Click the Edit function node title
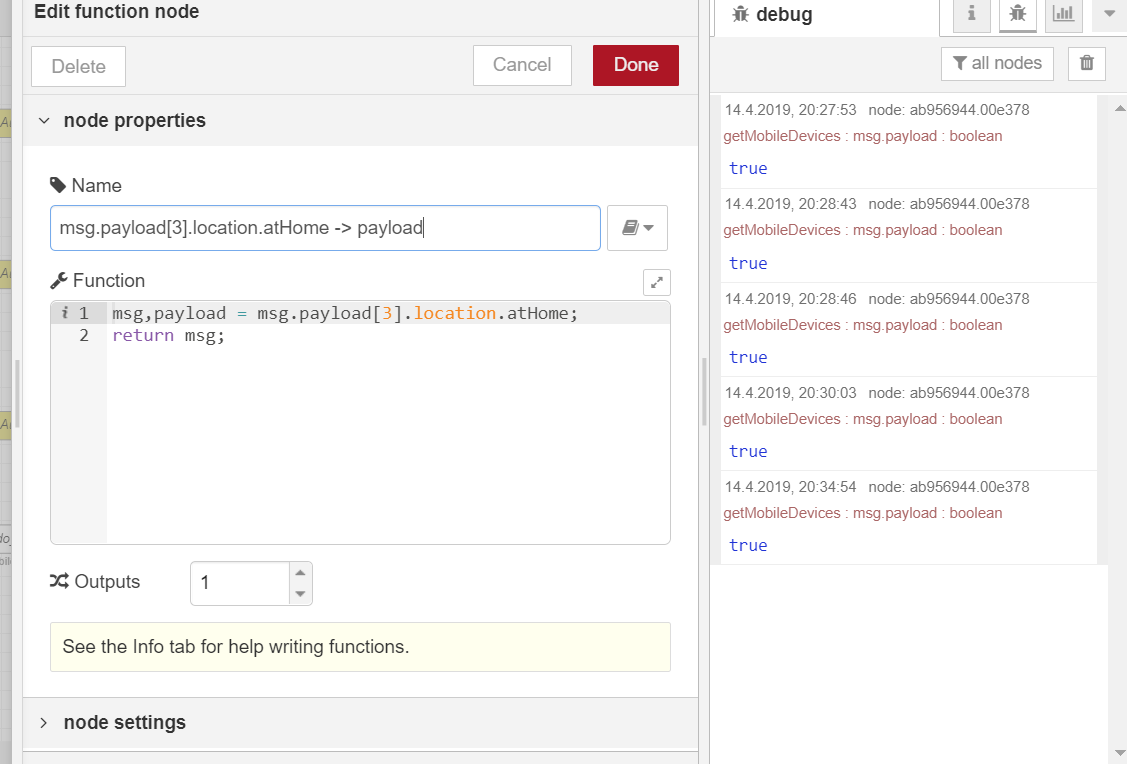The height and width of the screenshot is (764, 1127). (116, 11)
